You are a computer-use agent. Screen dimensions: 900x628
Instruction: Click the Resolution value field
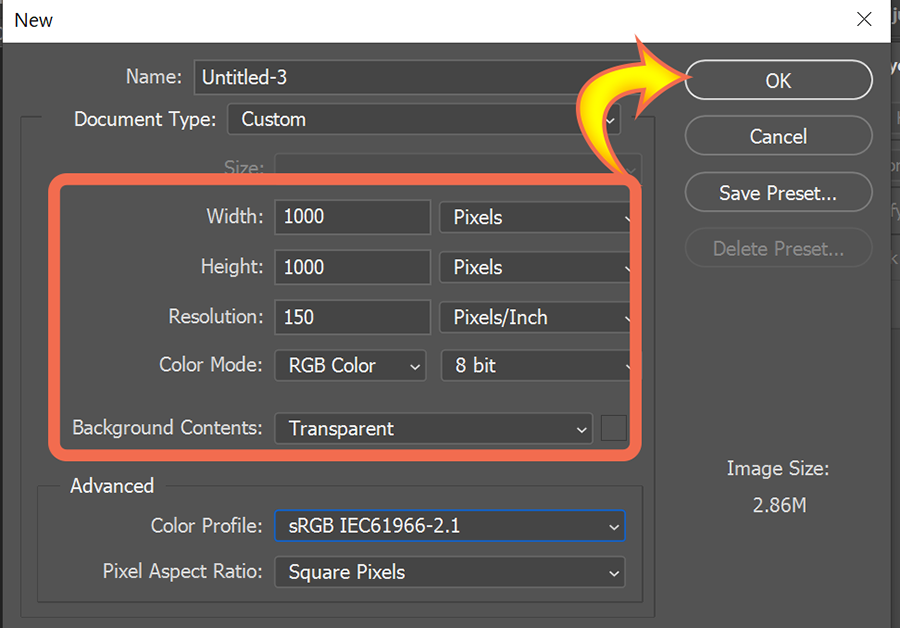click(352, 317)
